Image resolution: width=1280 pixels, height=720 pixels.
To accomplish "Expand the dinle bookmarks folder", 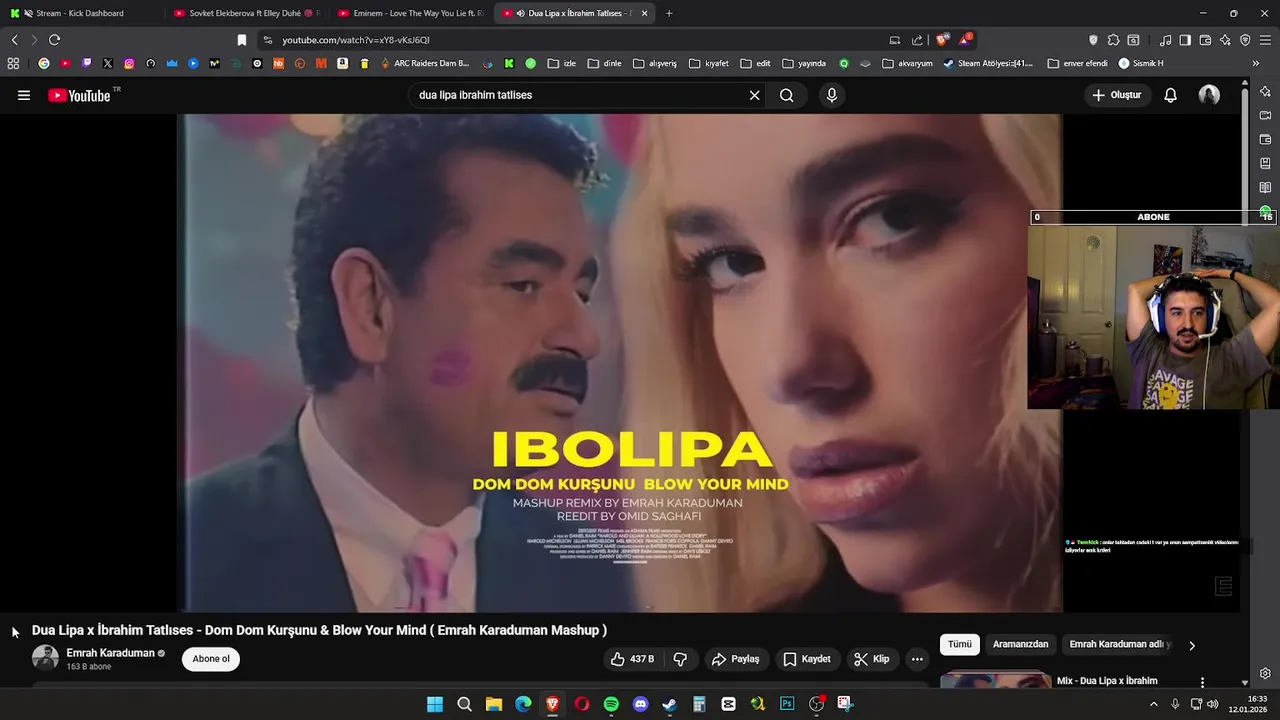I will coord(605,63).
